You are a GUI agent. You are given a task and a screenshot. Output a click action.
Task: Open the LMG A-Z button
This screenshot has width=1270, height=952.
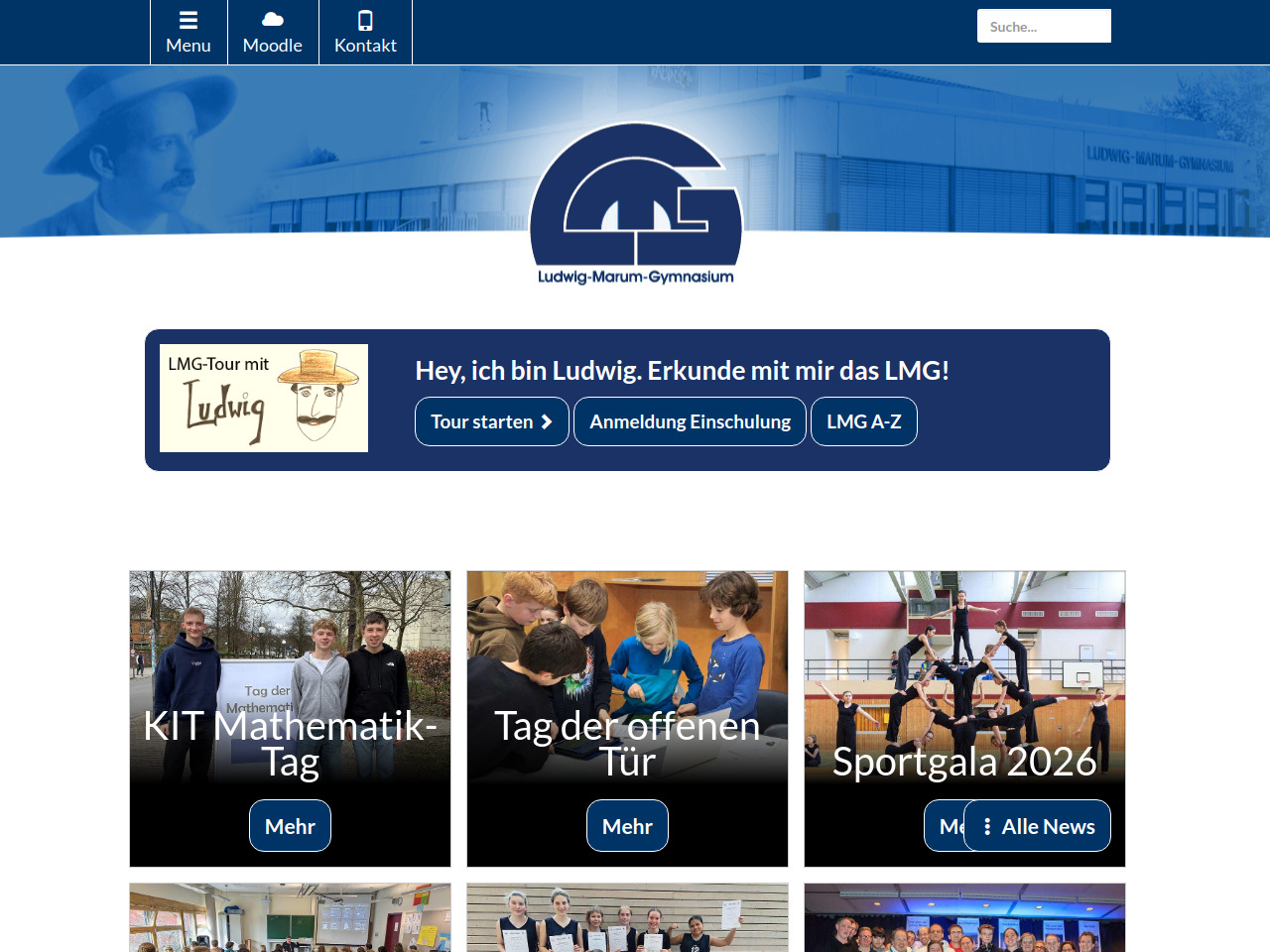pos(863,421)
